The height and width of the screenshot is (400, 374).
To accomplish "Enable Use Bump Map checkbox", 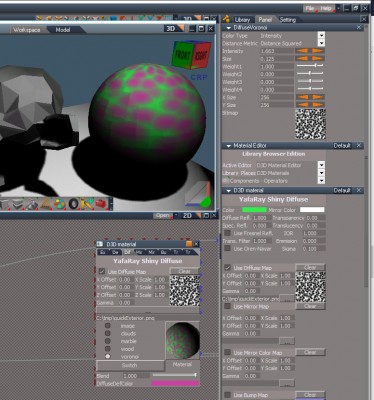I will coord(228,395).
